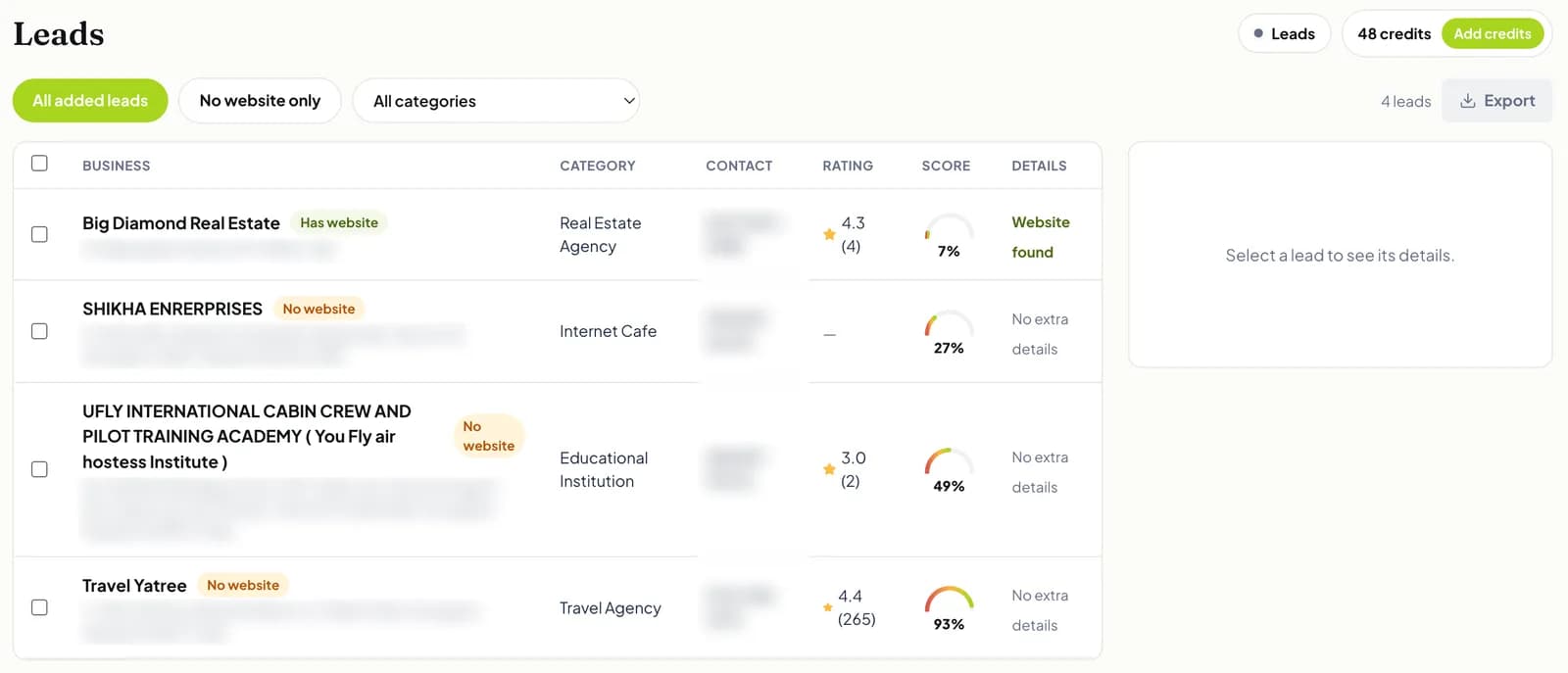Viewport: 1568px width, 673px height.
Task: Click the Export download icon
Action: (x=1468, y=101)
